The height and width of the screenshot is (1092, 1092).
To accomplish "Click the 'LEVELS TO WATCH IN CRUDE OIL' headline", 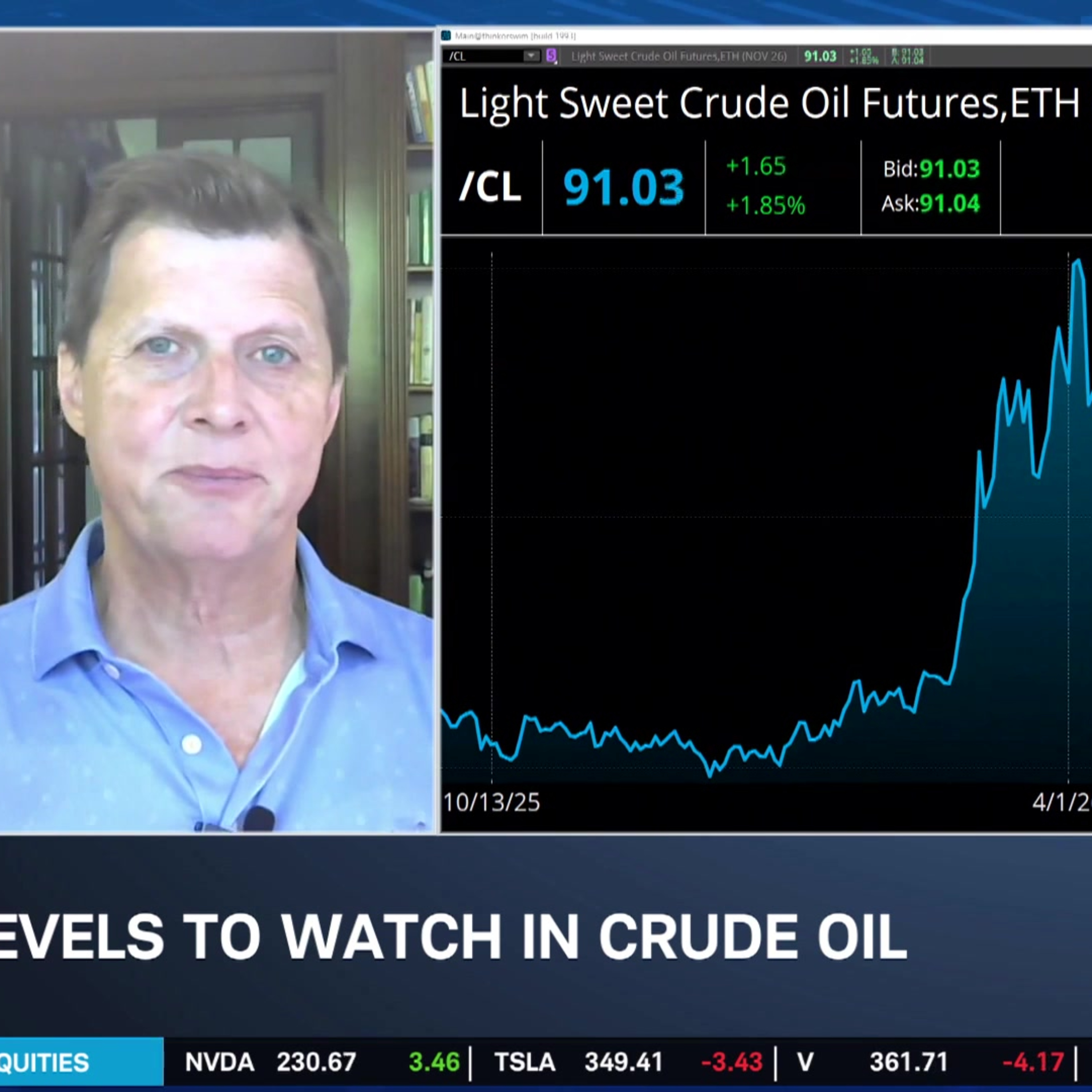I will point(454,937).
